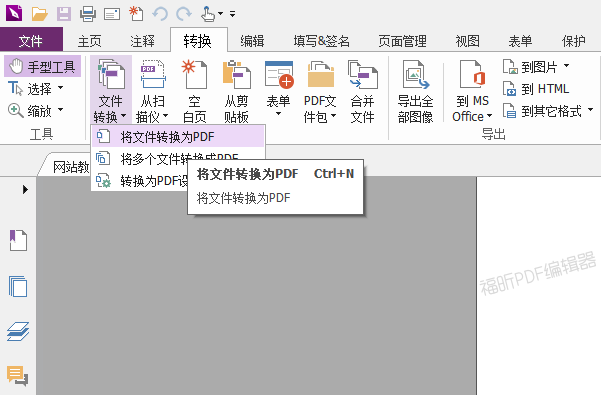Expand the PDF文件包 dropdown arrow
Image resolution: width=601 pixels, height=395 pixels.
(333, 116)
